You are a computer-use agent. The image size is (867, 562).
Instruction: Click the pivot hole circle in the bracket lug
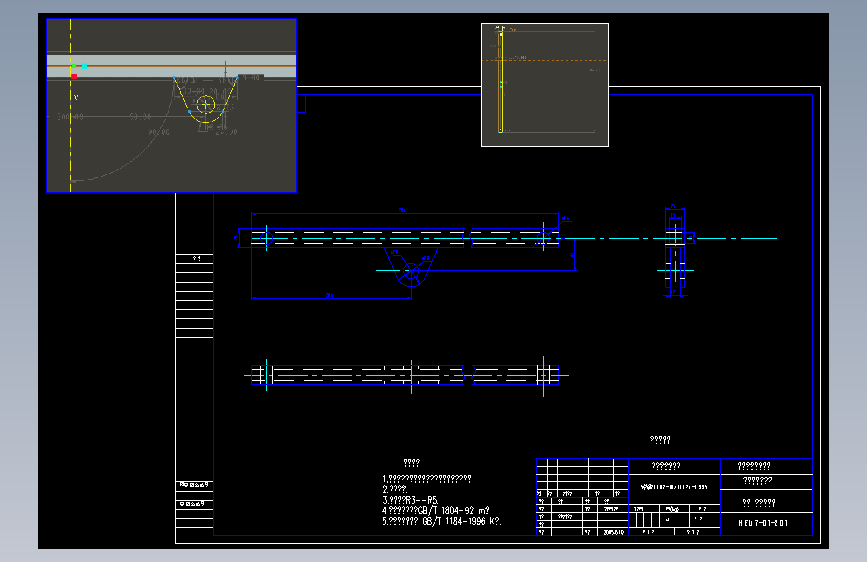(x=411, y=271)
